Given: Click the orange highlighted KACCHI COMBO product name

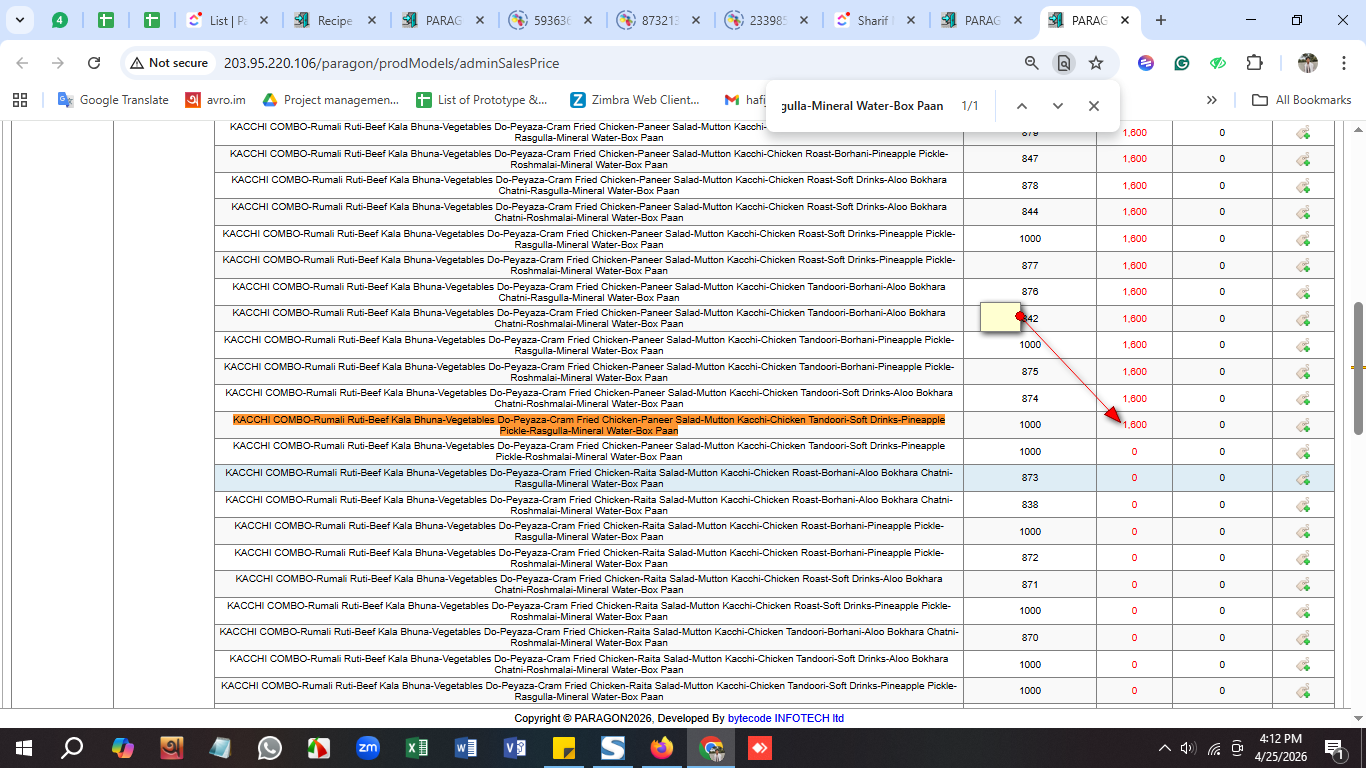Looking at the screenshot, I should click(x=589, y=425).
